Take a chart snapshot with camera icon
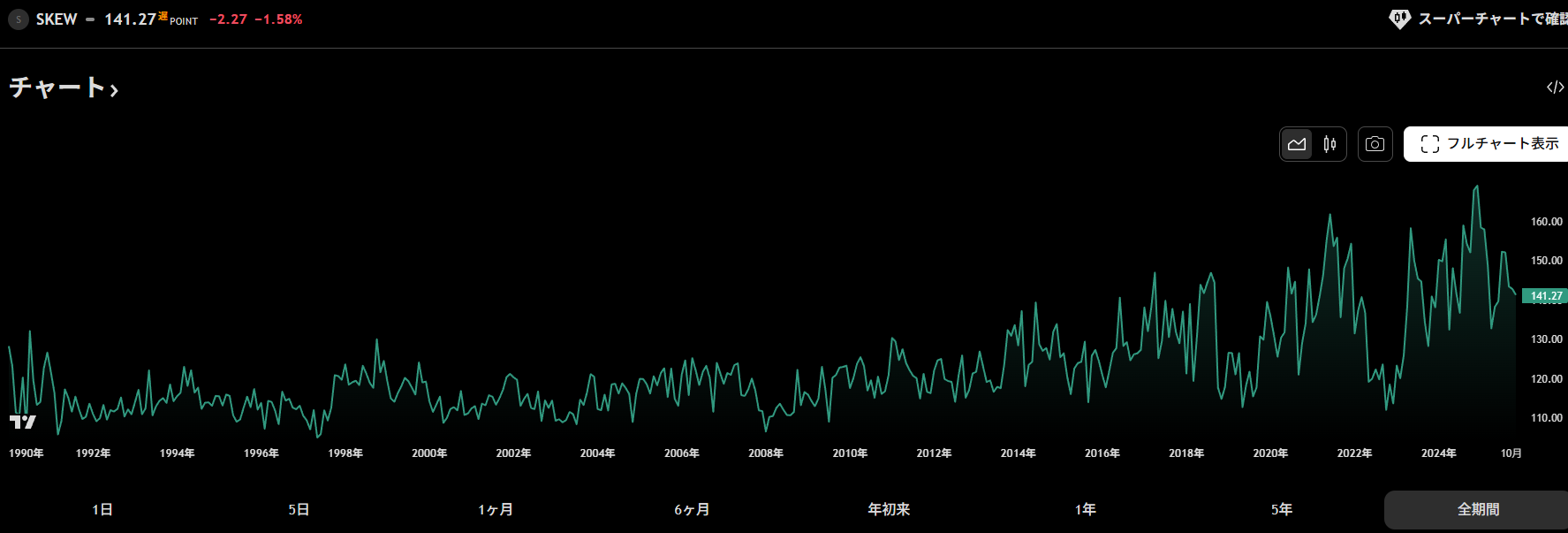The height and width of the screenshot is (533, 1568). tap(1375, 144)
